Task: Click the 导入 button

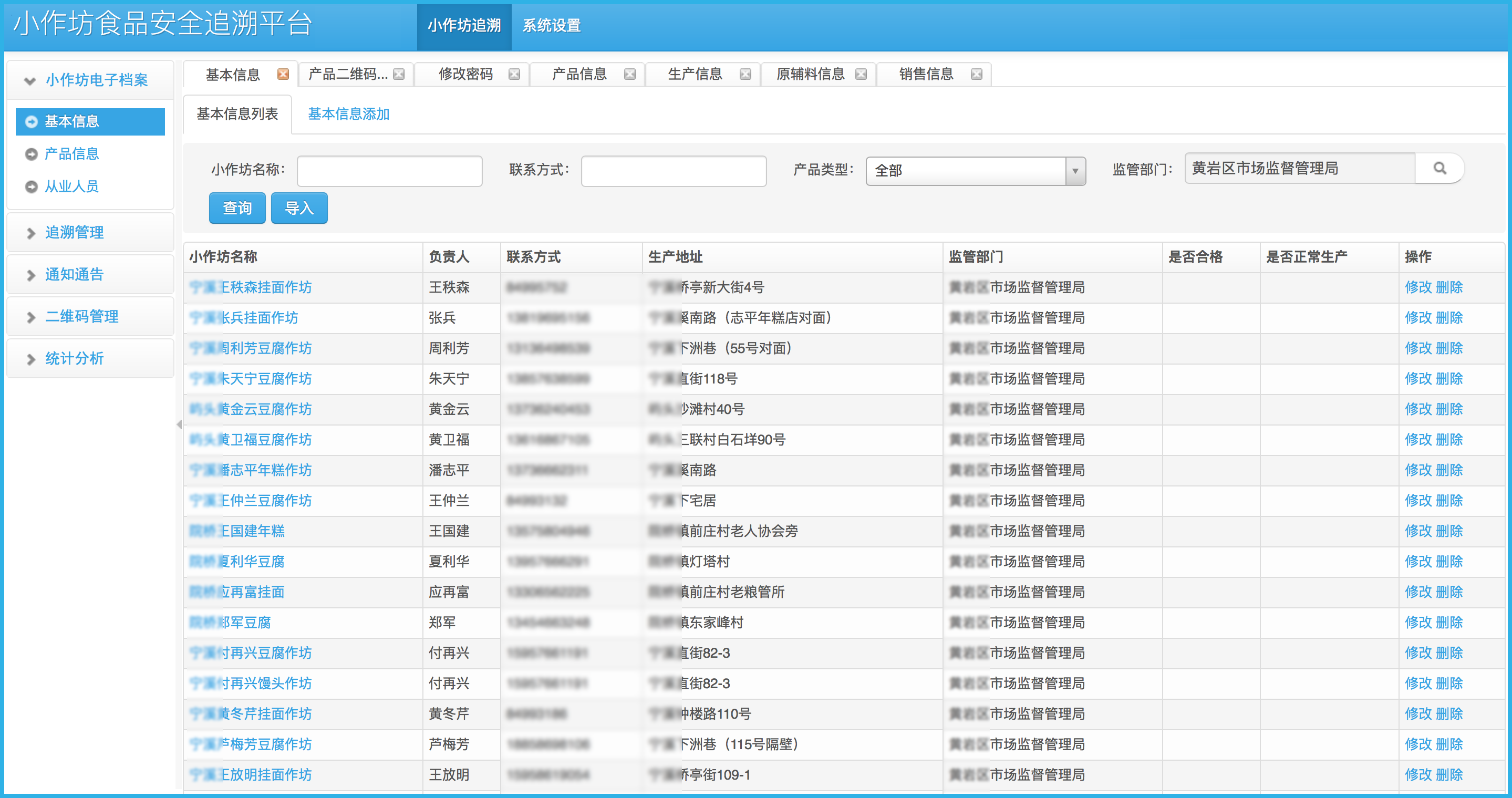Action: 299,208
